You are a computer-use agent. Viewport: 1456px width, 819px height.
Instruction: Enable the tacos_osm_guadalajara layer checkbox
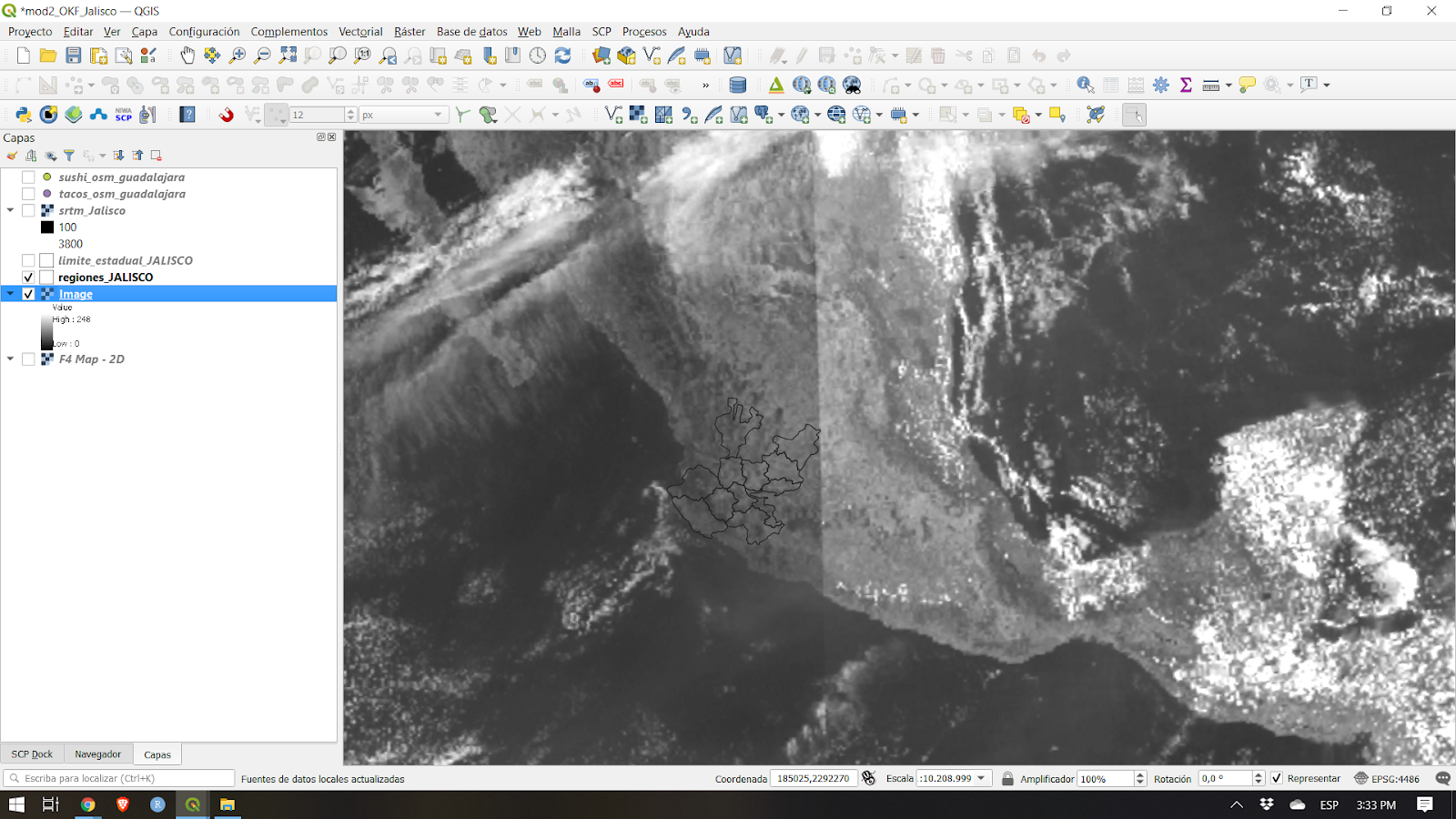(28, 194)
